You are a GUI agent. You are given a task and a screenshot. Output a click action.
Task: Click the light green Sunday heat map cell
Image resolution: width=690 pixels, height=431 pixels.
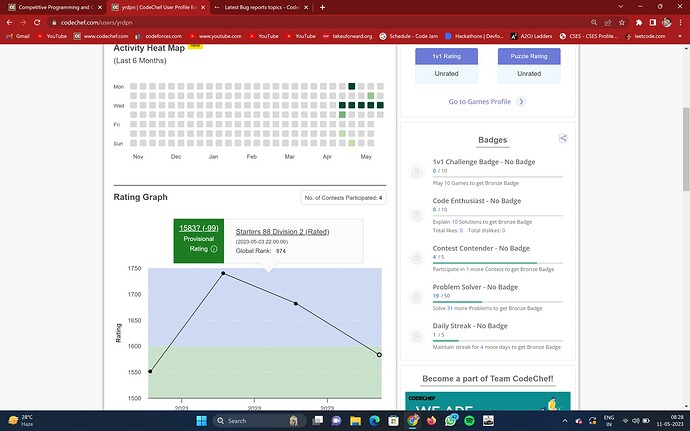(352, 143)
